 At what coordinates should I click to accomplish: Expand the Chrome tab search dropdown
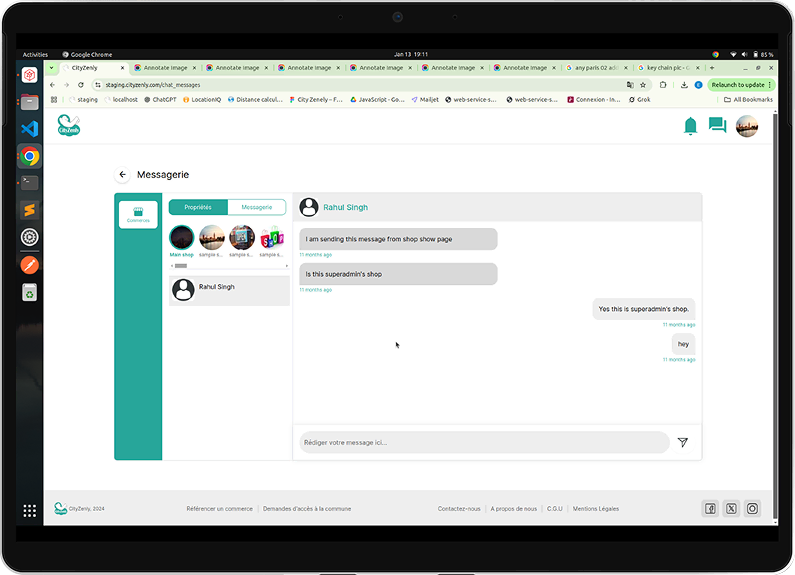tap(51, 67)
